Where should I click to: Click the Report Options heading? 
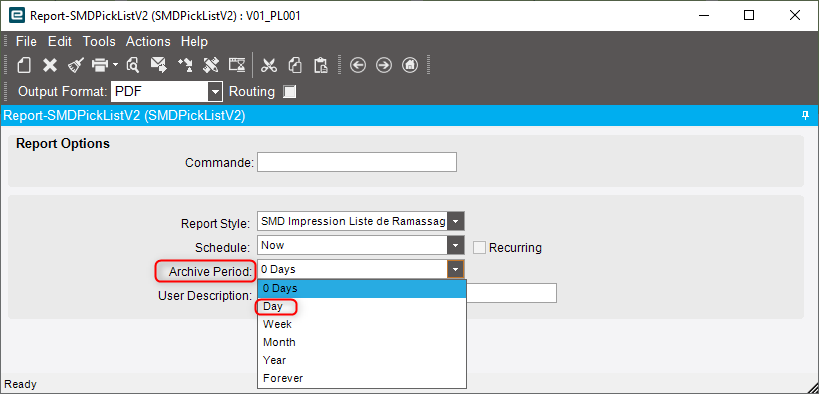(x=63, y=144)
